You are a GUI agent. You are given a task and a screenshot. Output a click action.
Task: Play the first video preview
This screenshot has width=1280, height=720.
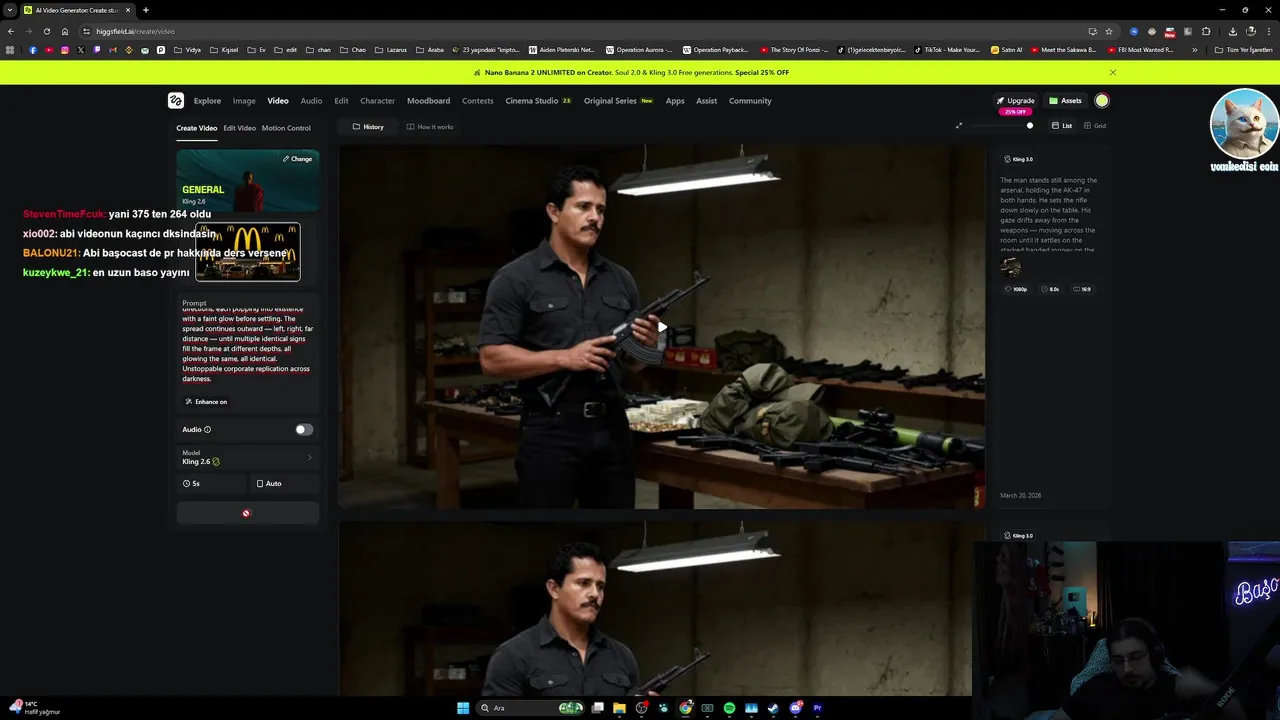click(x=662, y=327)
